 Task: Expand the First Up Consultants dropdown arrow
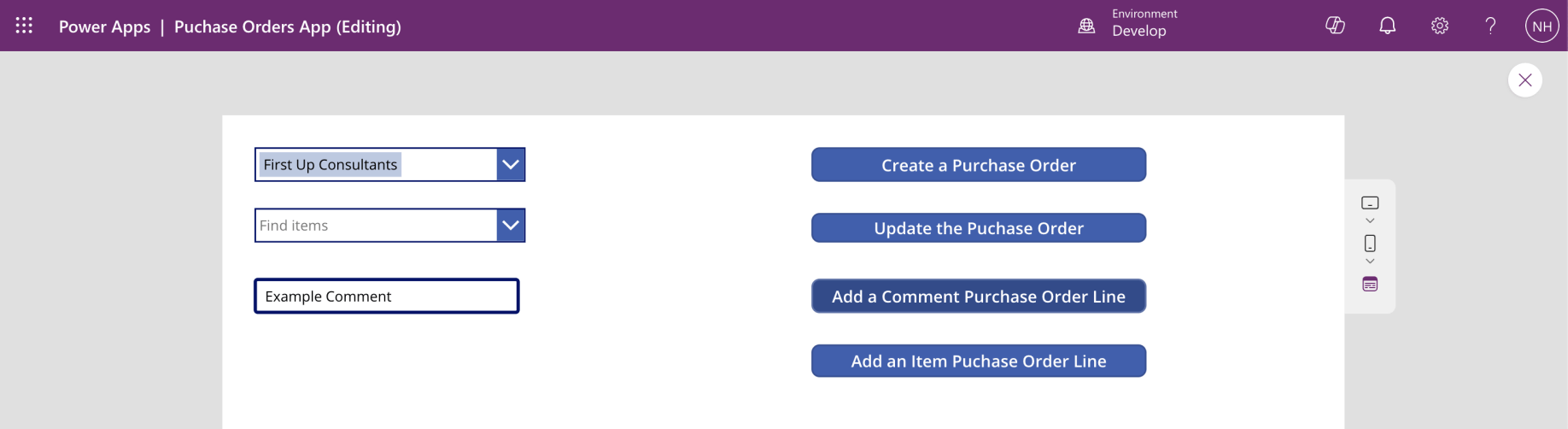[x=511, y=165]
